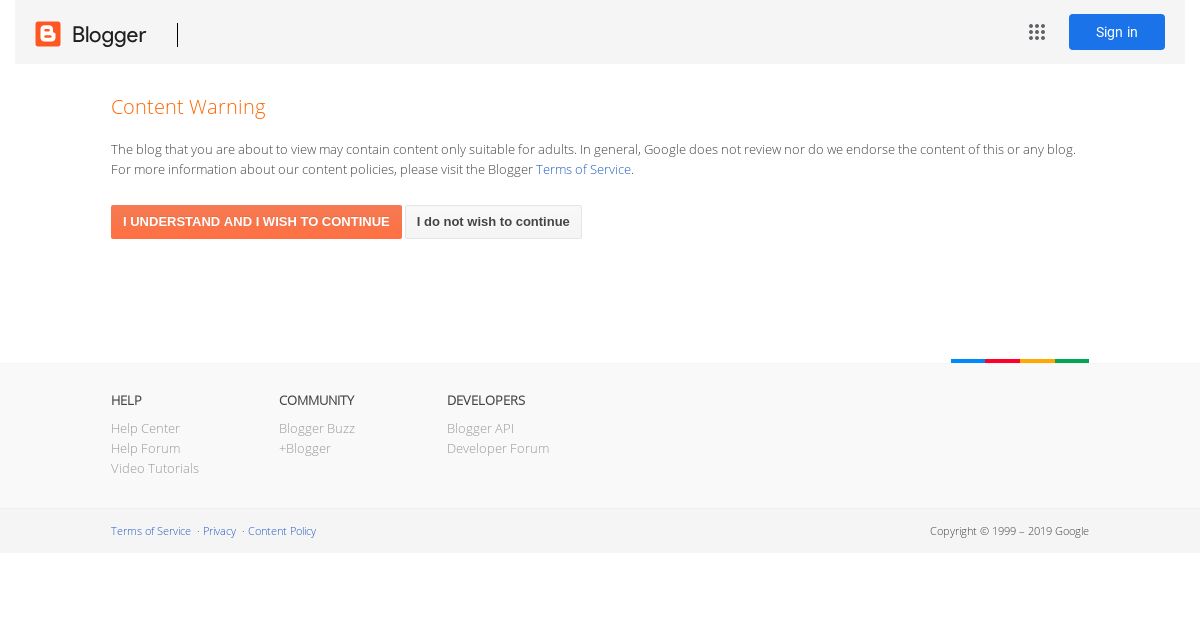Select the Content Warning heading
The image size is (1200, 630).
(188, 107)
